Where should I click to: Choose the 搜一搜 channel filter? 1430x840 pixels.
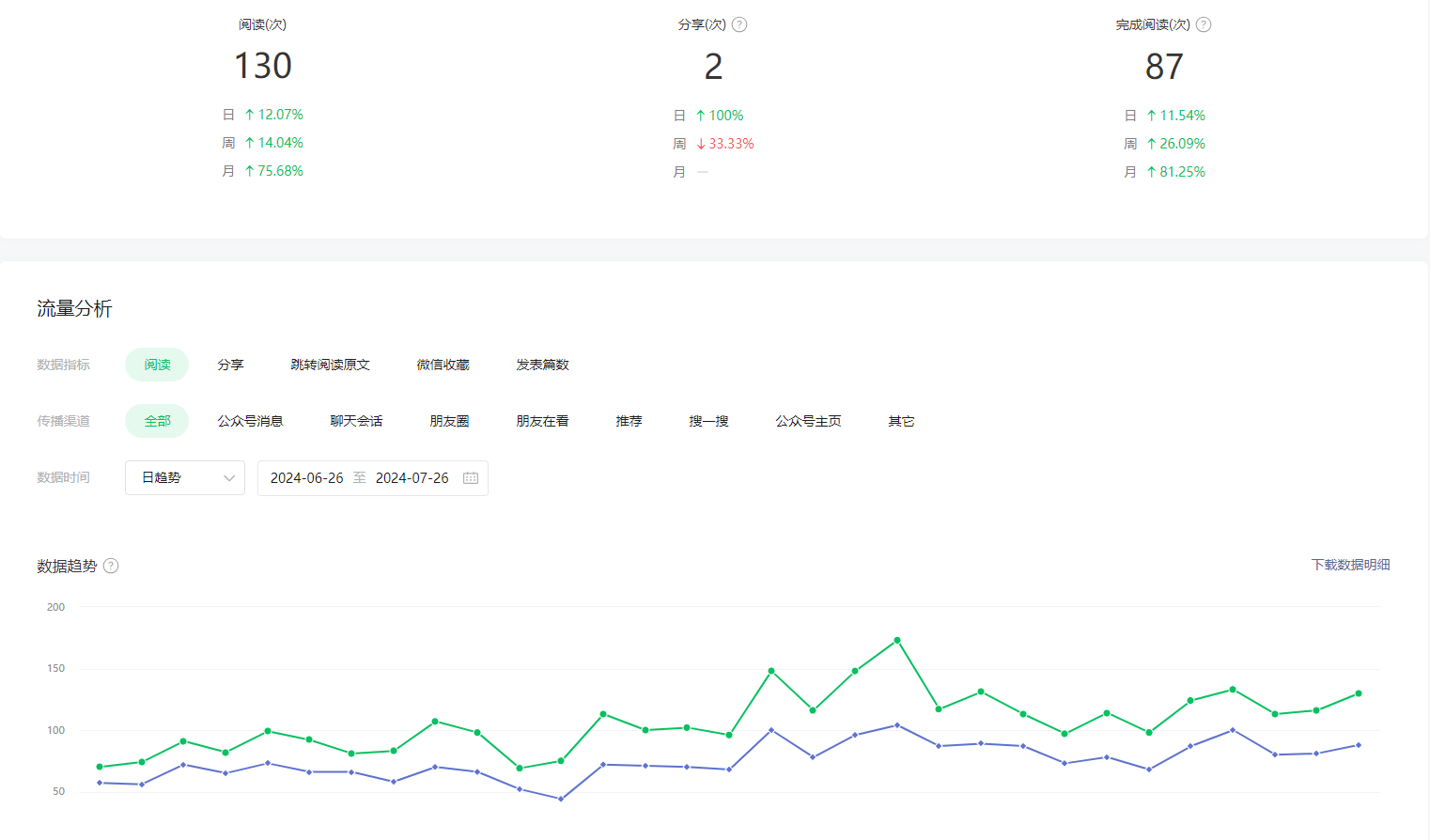tap(708, 421)
